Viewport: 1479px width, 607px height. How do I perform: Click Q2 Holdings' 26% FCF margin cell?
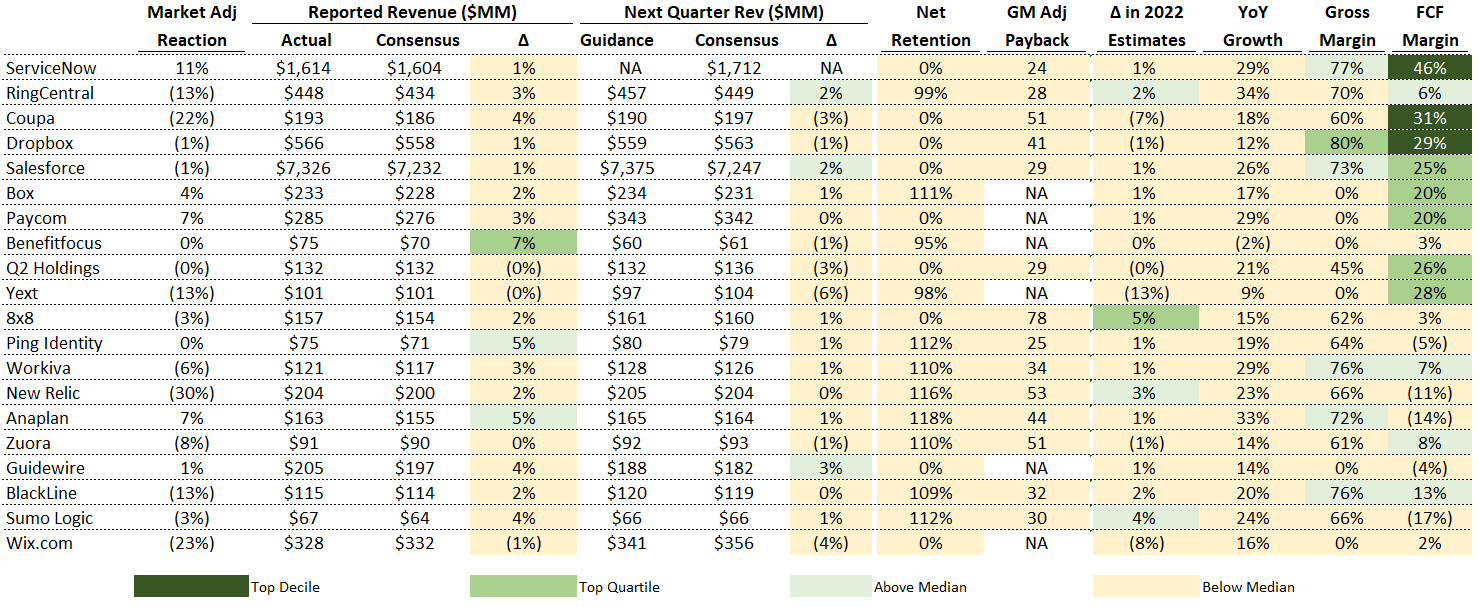[x=1430, y=268]
